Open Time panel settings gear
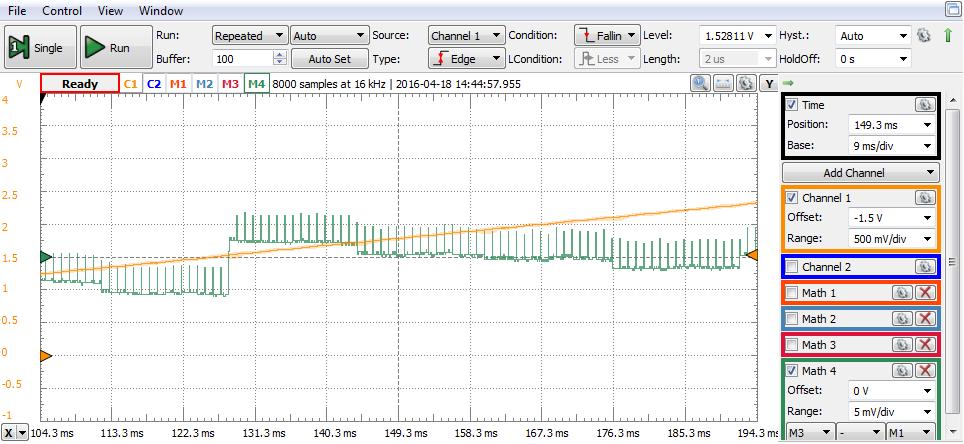Screen dimensions: 964x444 tap(924, 105)
